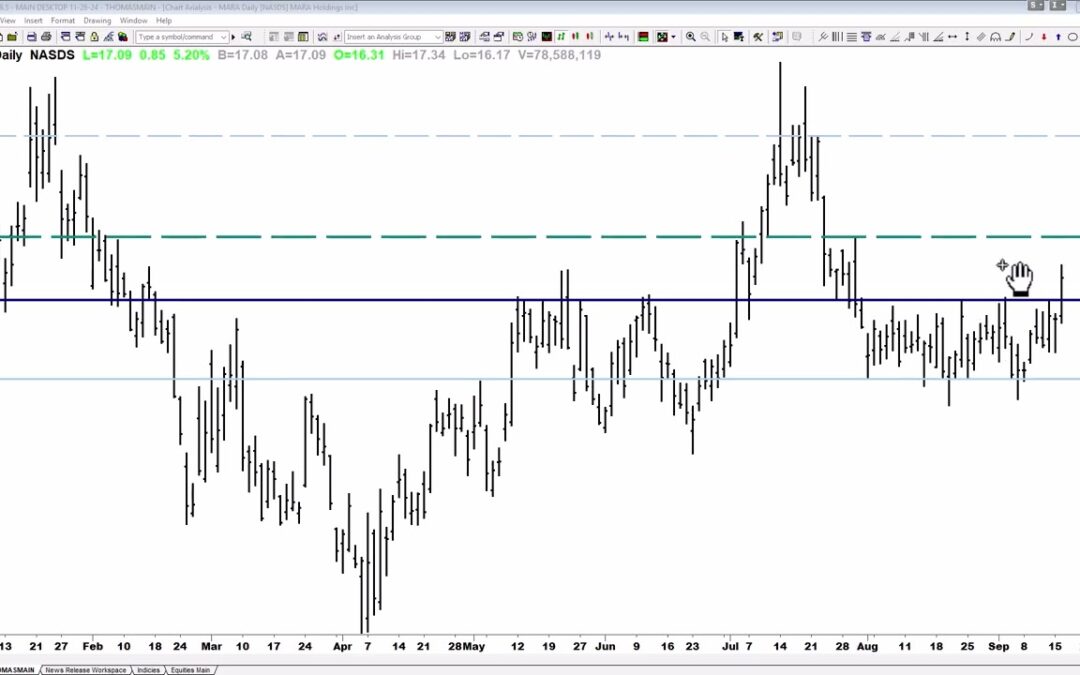Click the red-green color chart icon
Image resolution: width=1080 pixels, height=675 pixels.
tap(643, 37)
